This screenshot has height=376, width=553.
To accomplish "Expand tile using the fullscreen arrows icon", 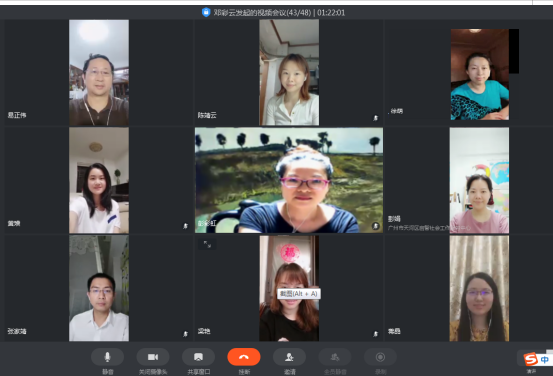I will coord(207,244).
